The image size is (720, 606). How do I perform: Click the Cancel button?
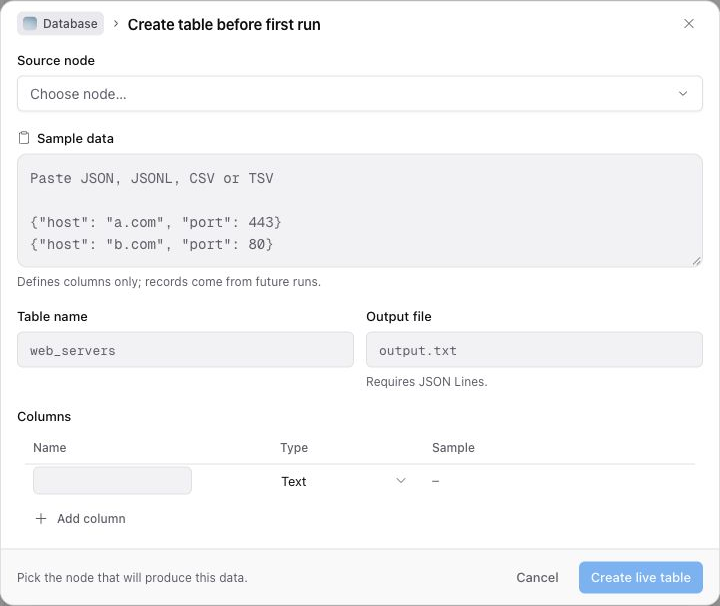(x=537, y=577)
